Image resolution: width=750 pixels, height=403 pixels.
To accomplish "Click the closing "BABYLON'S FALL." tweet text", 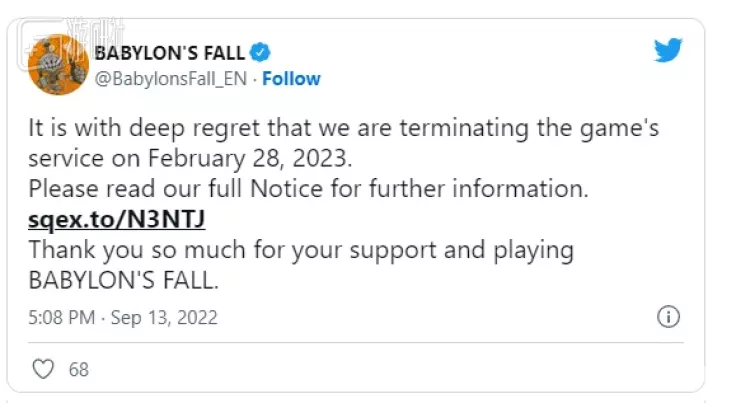I will pyautogui.click(x=123, y=280).
